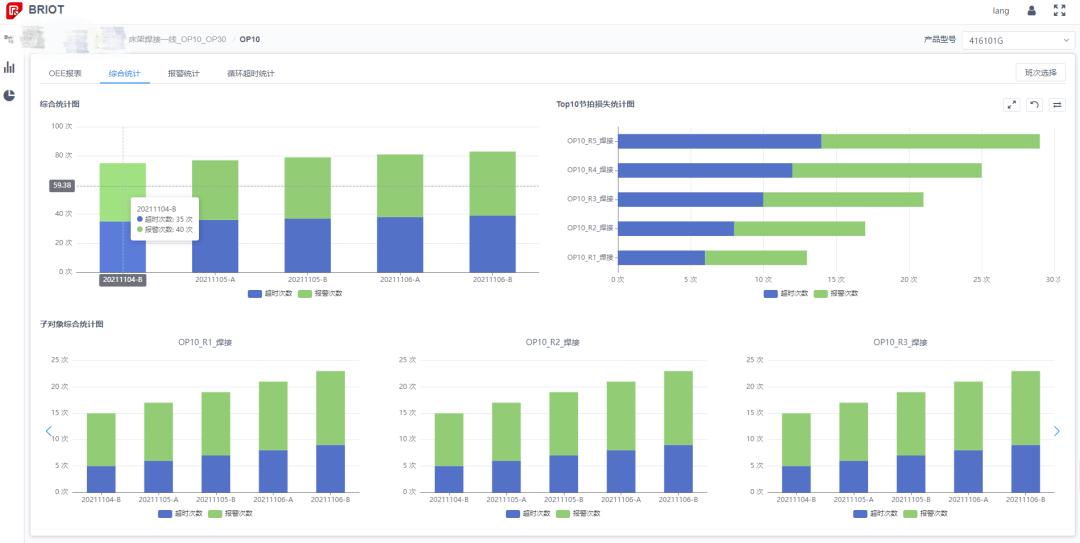The width and height of the screenshot is (1080, 543).
Task: Enter fullscreen mode via top-right icon
Action: click(x=1060, y=11)
